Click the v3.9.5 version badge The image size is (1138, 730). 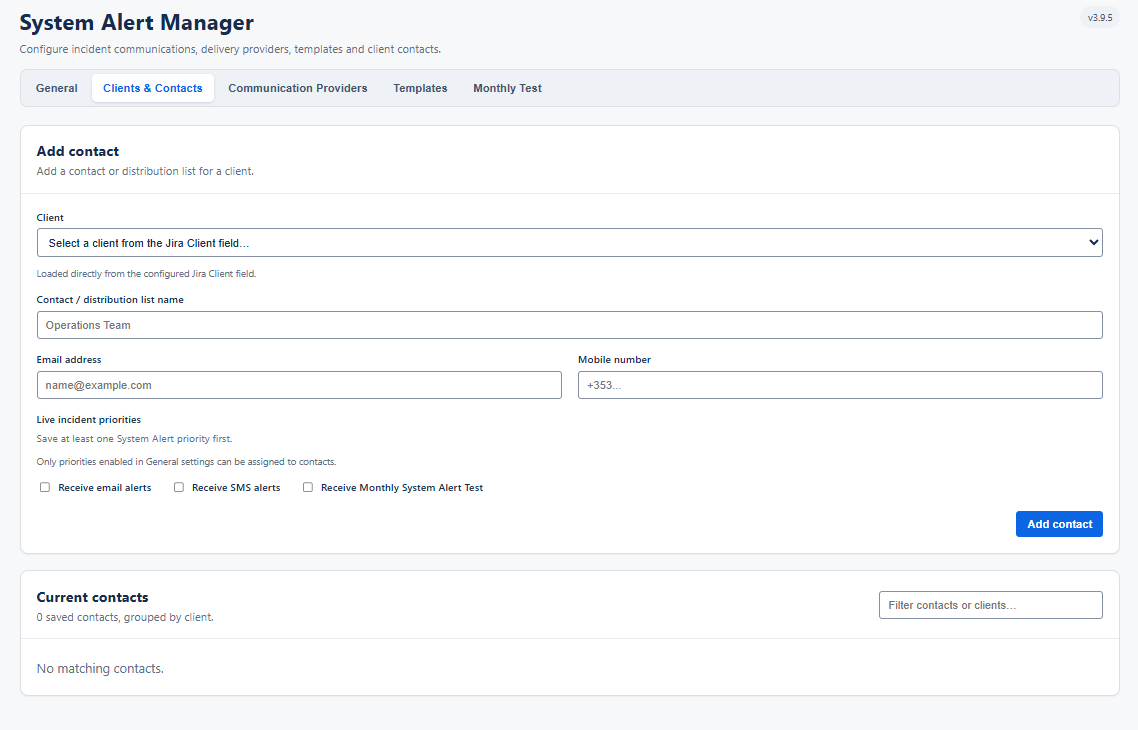[x=1100, y=17]
